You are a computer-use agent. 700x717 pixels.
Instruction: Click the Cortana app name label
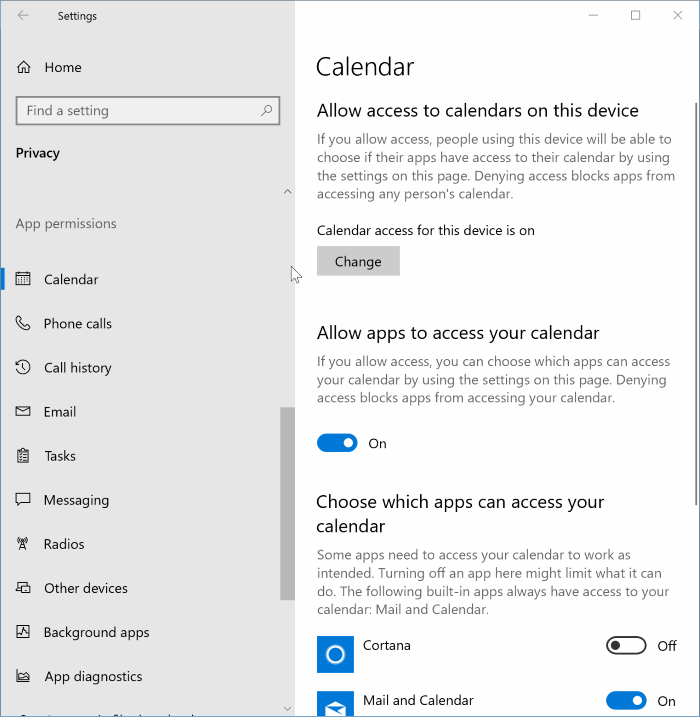386,645
